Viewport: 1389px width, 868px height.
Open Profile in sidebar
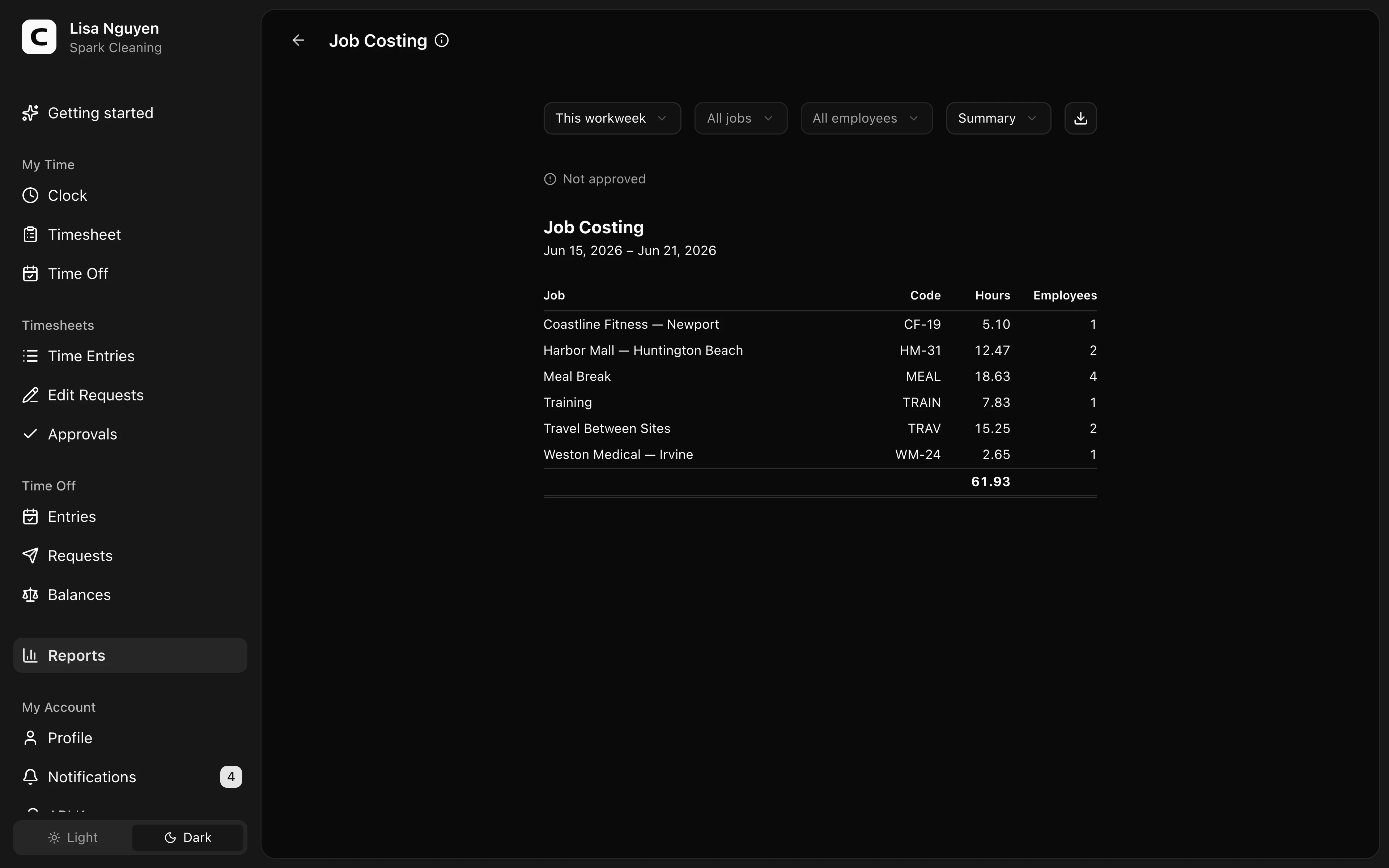coord(130,738)
